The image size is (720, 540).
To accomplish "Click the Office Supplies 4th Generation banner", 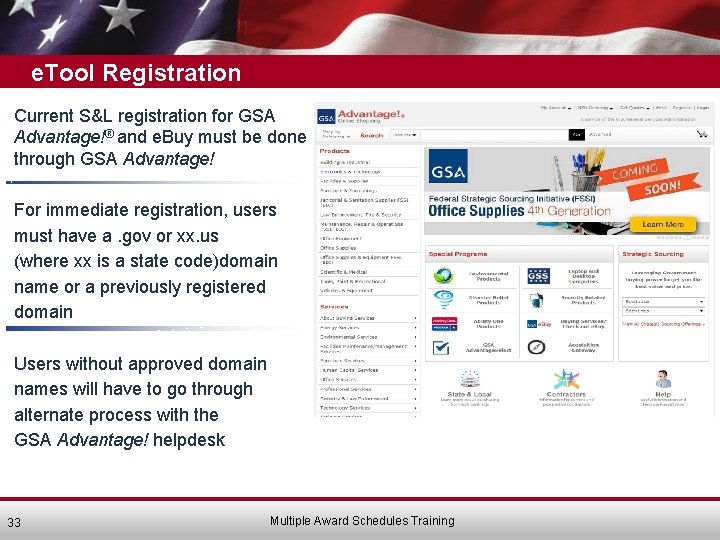I will [x=567, y=191].
